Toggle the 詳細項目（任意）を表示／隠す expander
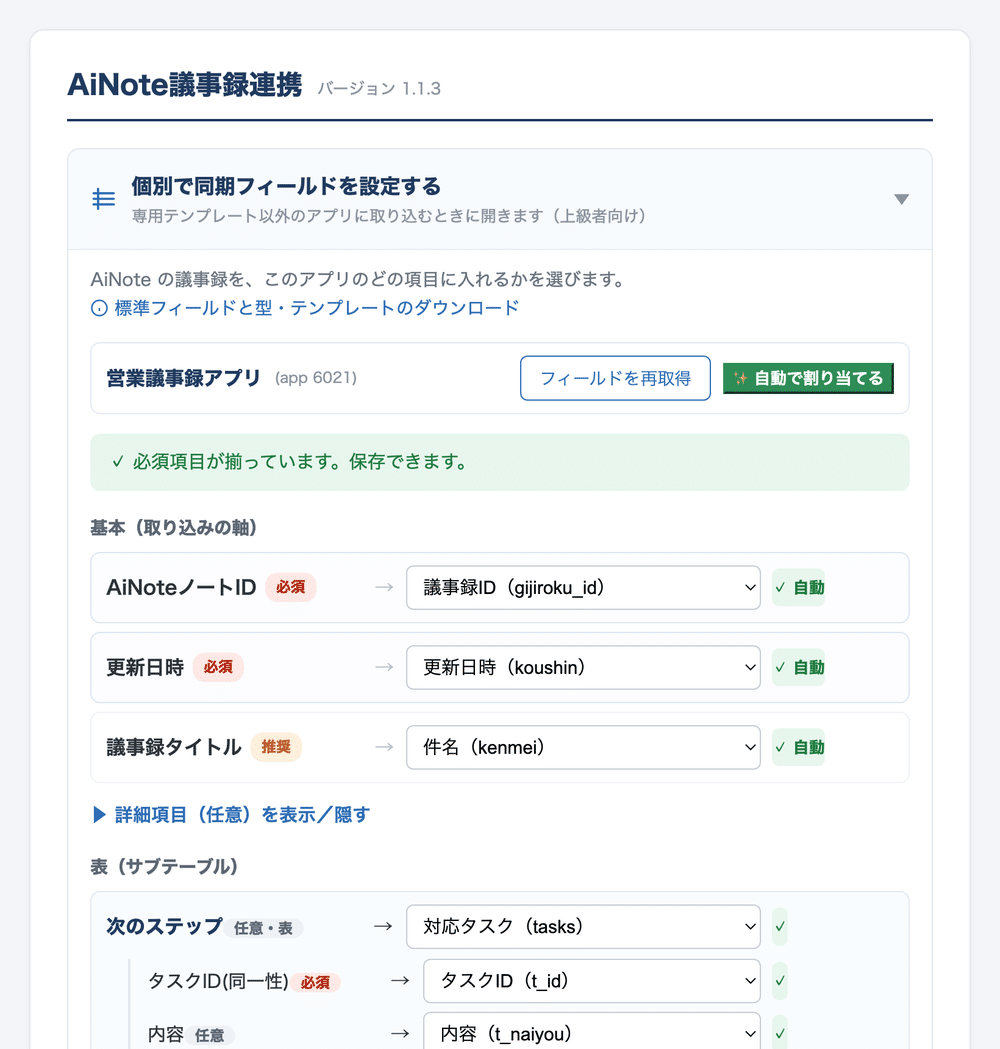Viewport: 1000px width, 1049px height. (231, 814)
